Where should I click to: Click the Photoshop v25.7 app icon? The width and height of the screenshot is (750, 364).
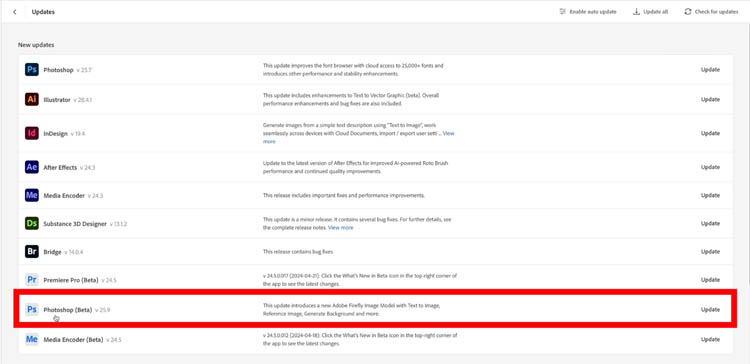coord(32,70)
